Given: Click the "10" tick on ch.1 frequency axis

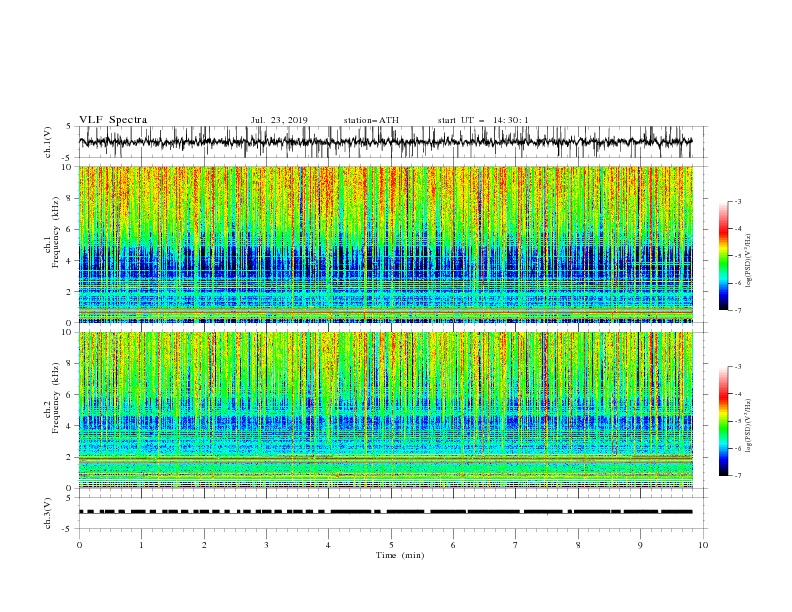Looking at the screenshot, I should click(x=67, y=167).
